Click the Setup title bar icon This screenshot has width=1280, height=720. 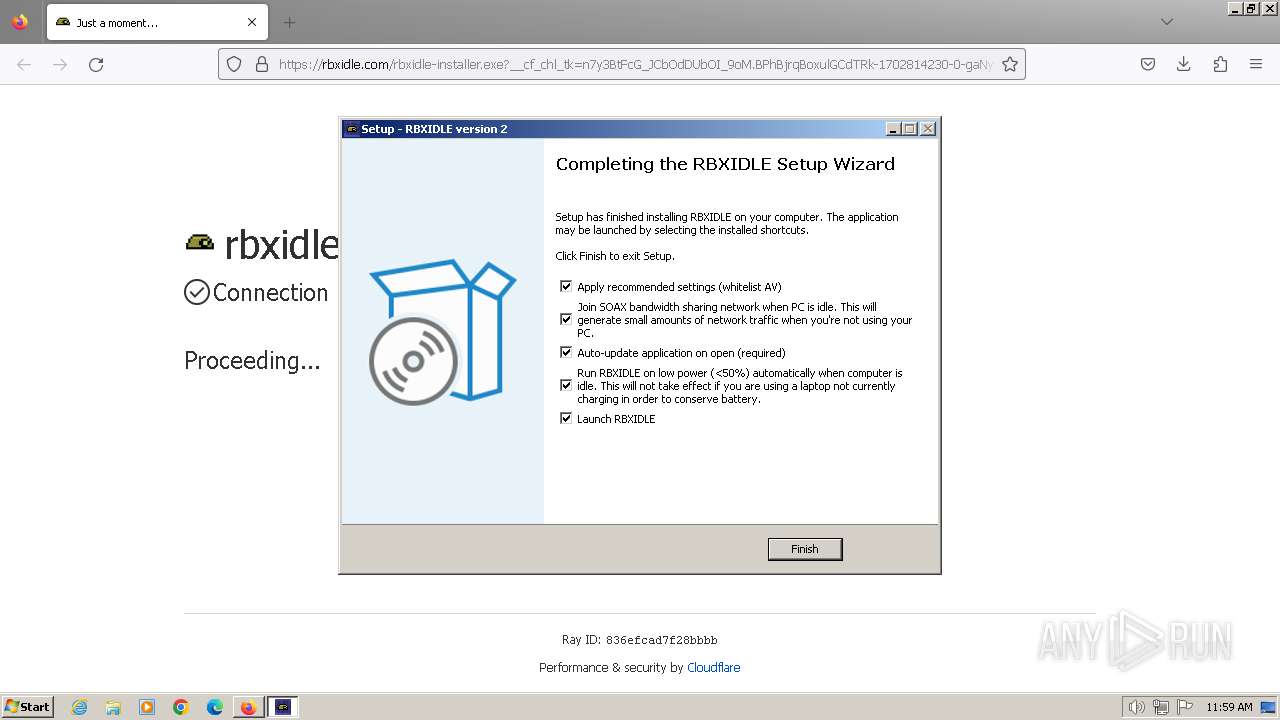click(x=351, y=129)
